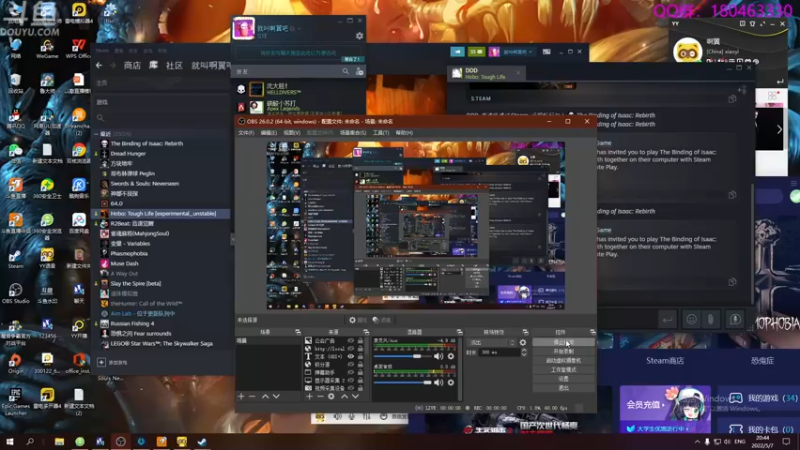Screen dimensions: 800x450
Task: Toggle visibility of 显示器采集 source
Action: (x=351, y=380)
